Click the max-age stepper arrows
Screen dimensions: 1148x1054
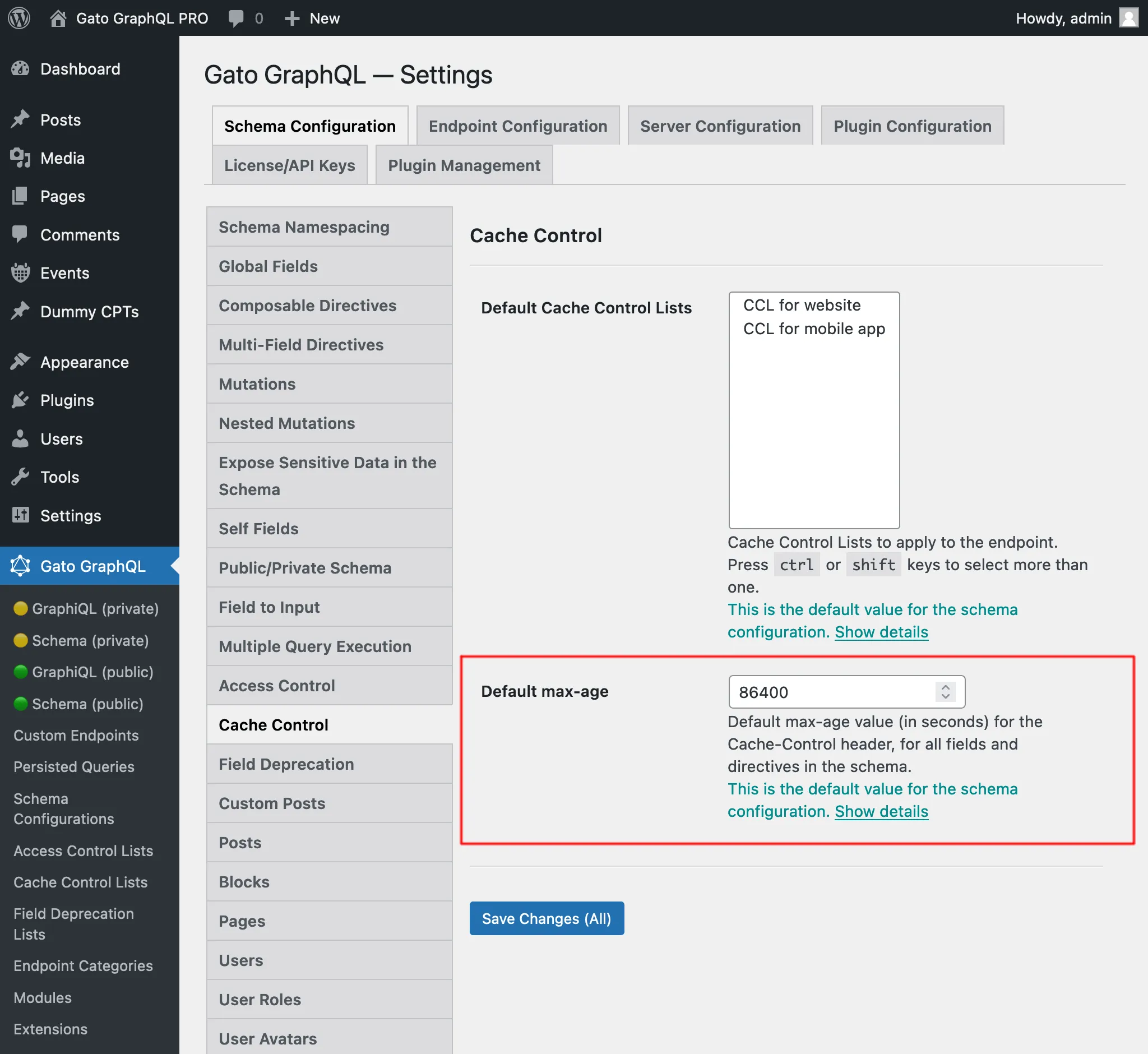(x=946, y=692)
